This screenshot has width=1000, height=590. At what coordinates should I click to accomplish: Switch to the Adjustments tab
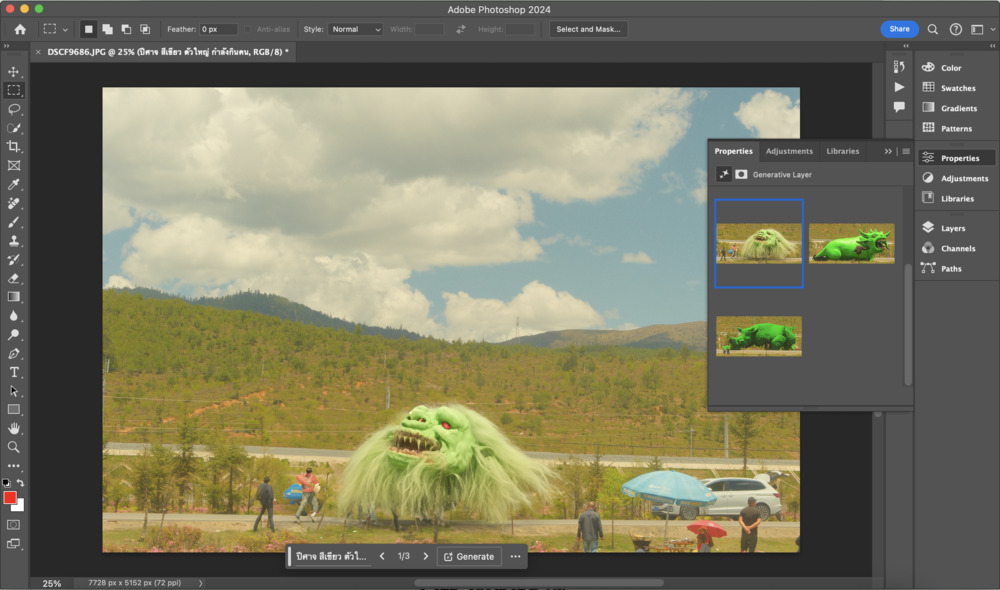click(789, 152)
